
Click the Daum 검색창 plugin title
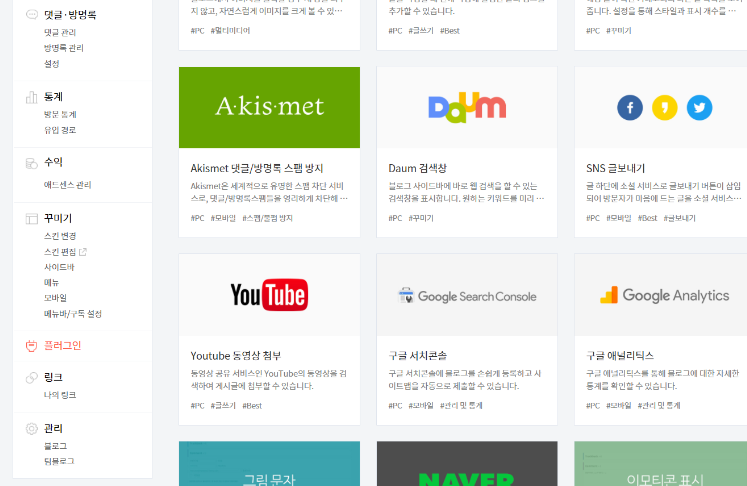pyautogui.click(x=417, y=168)
